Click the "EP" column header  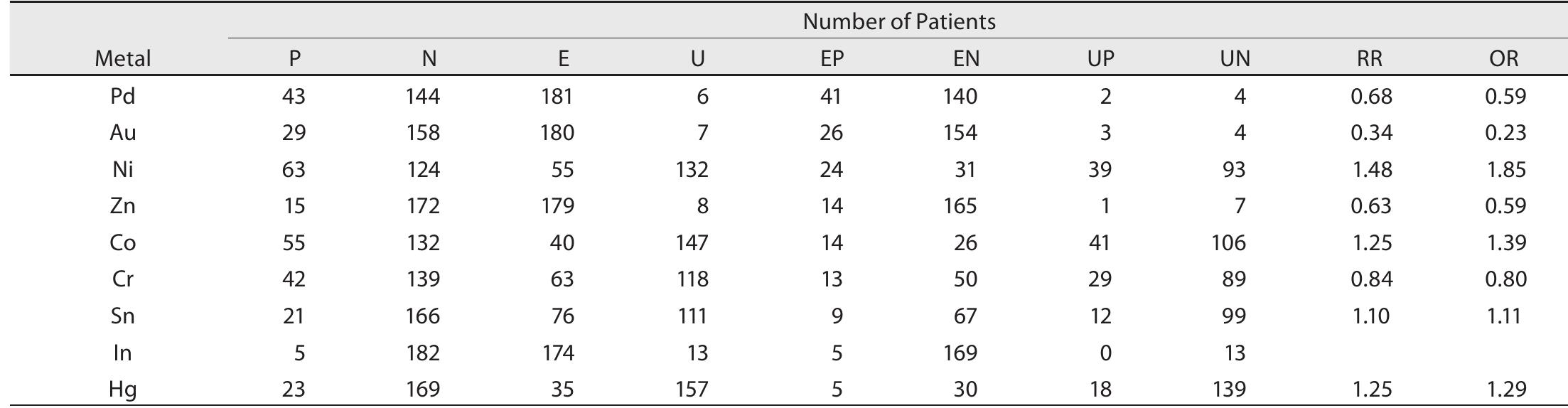[x=831, y=58]
